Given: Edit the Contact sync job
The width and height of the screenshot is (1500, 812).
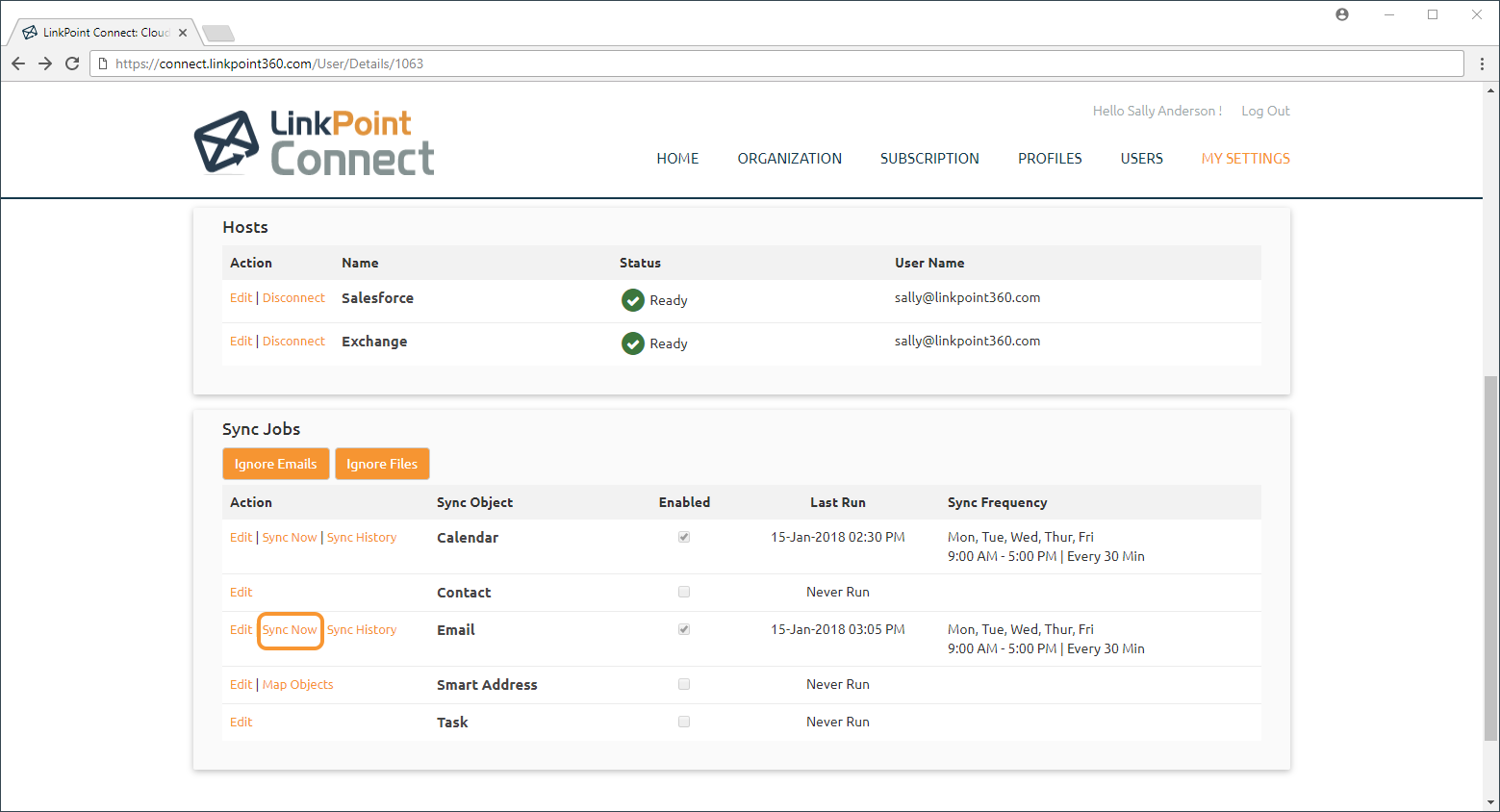Looking at the screenshot, I should (241, 593).
